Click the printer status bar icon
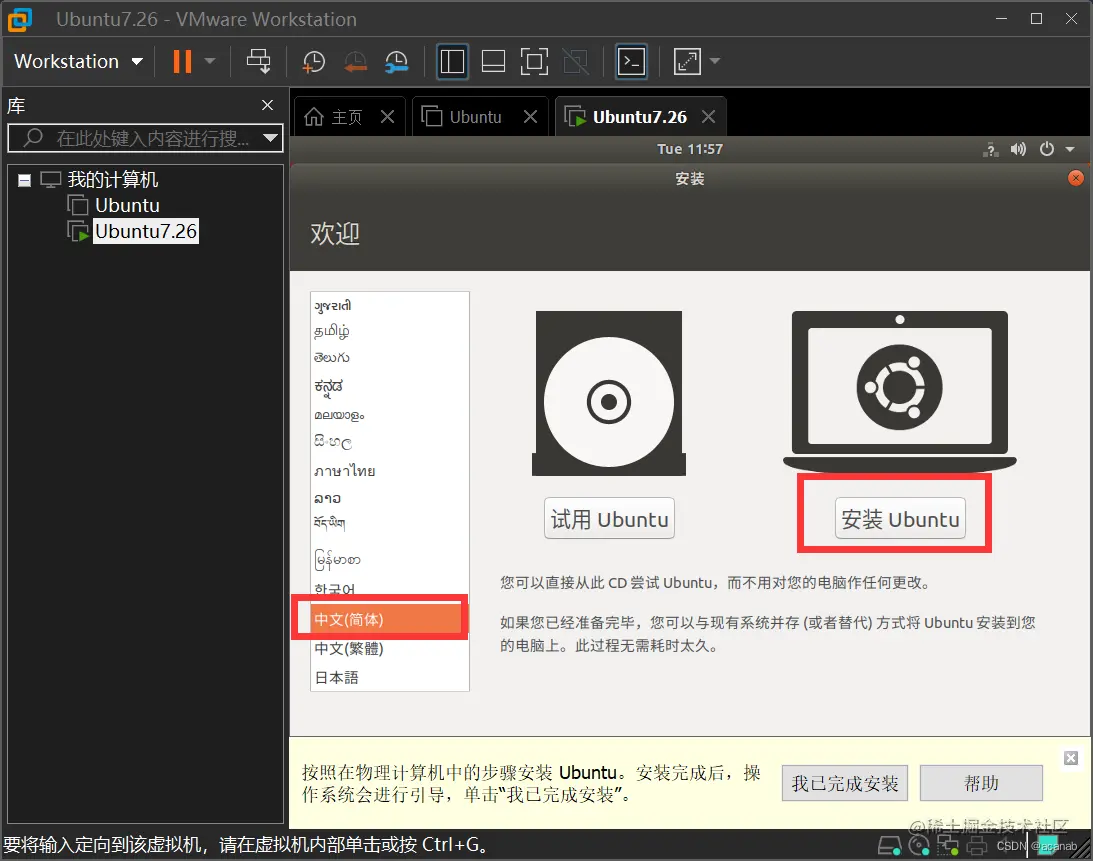The height and width of the screenshot is (861, 1093). coord(977,846)
